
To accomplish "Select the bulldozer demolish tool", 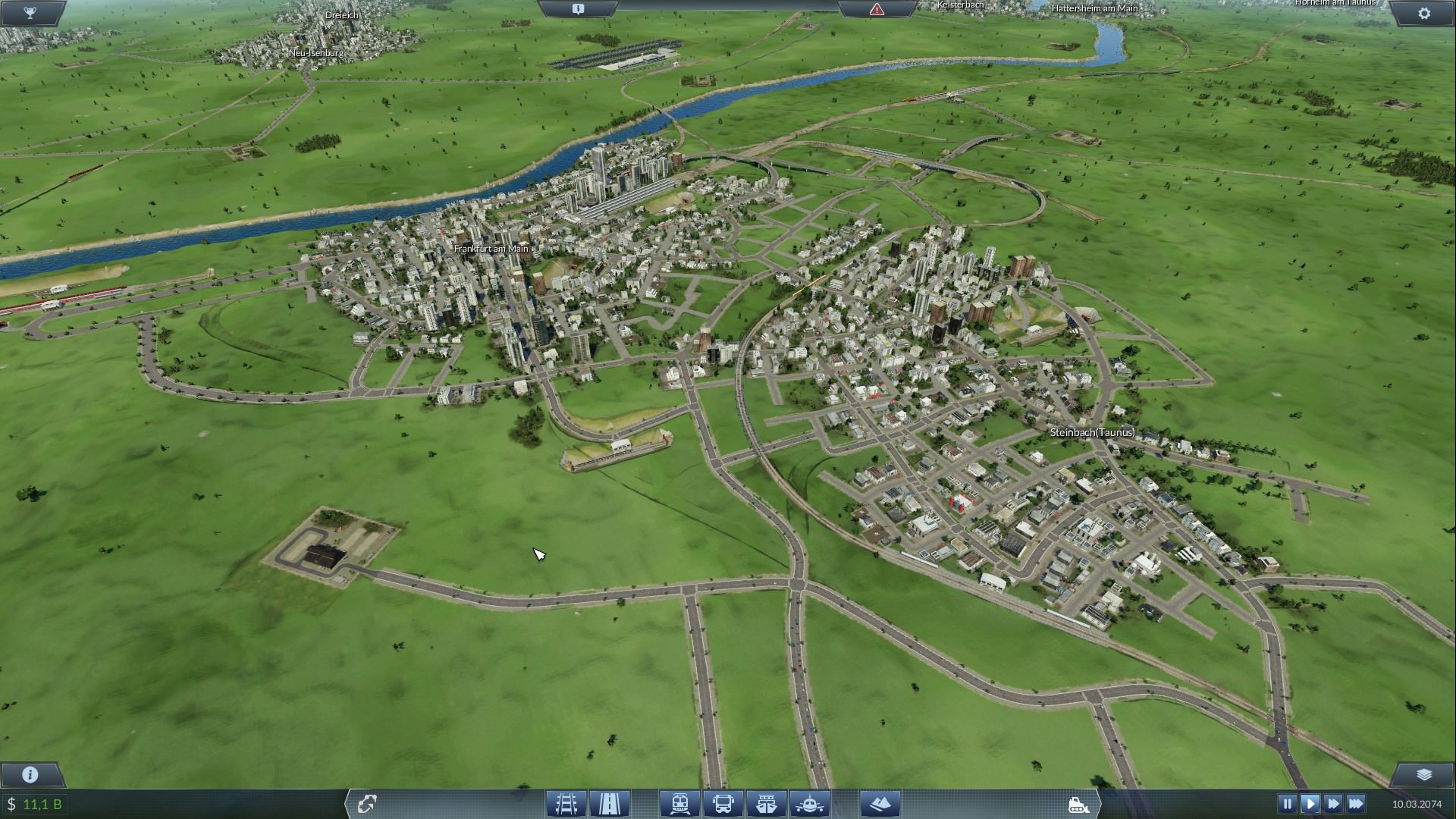I will (x=1078, y=804).
